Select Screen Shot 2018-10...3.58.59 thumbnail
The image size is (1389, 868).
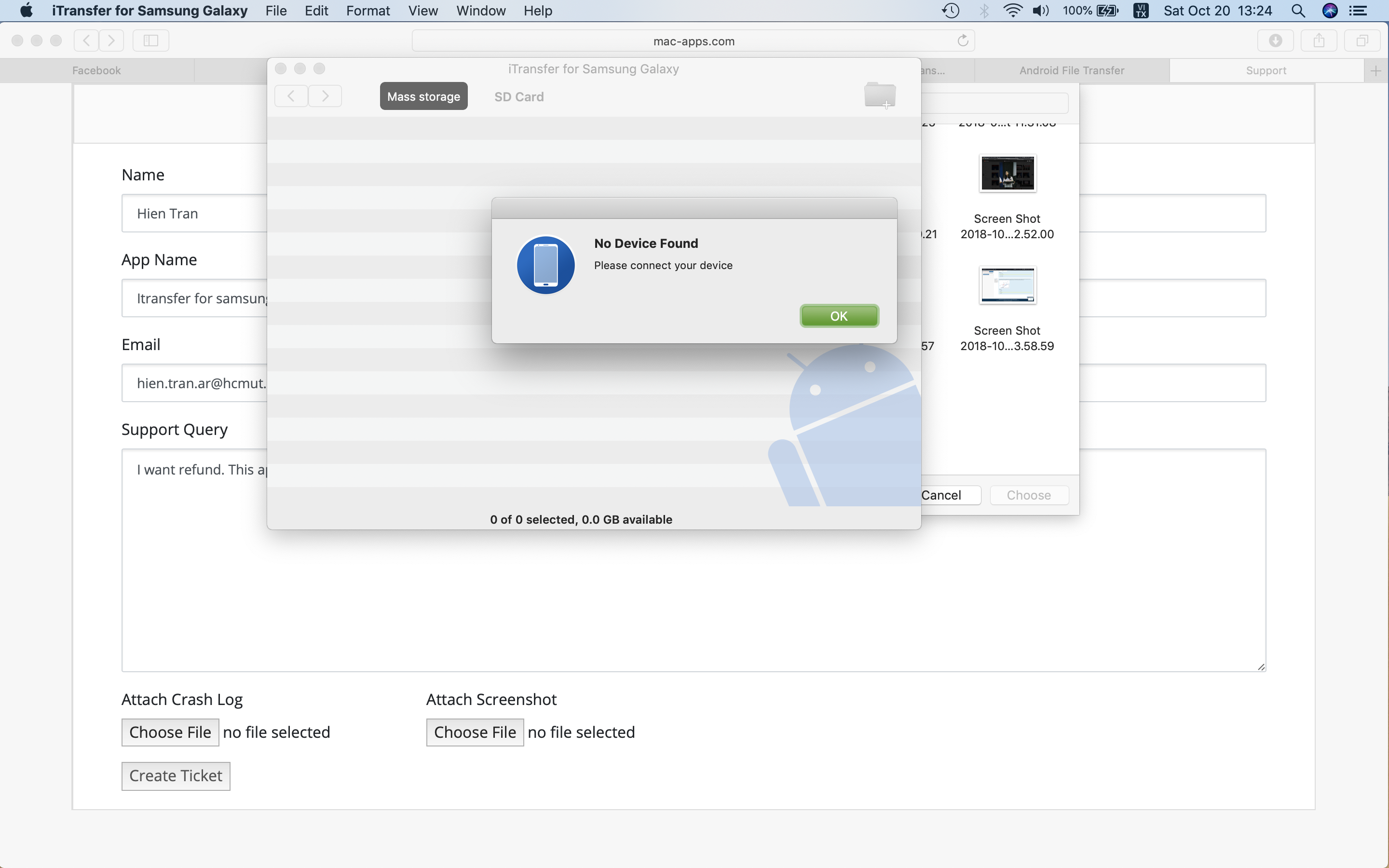[1008, 285]
